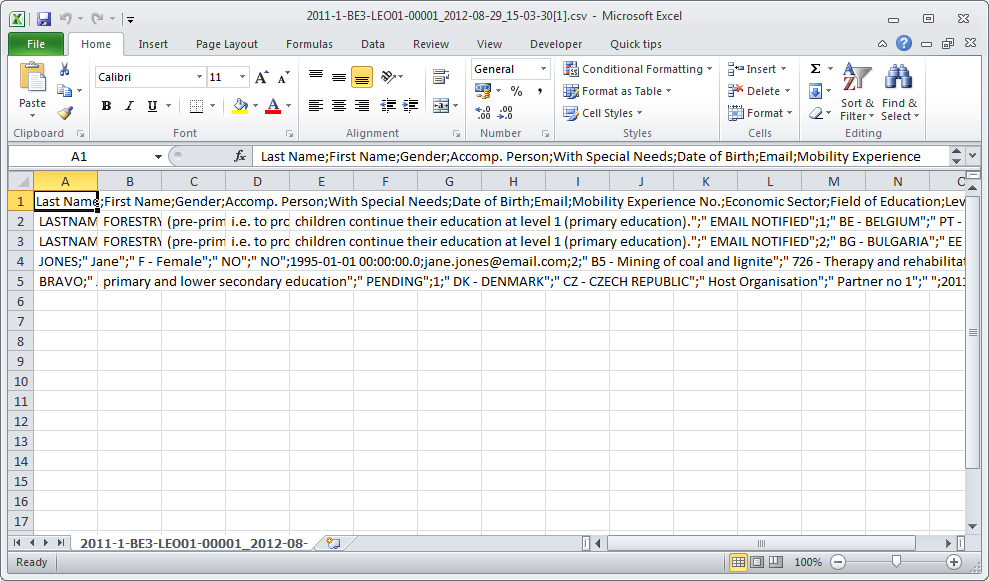Click the formula bar text field
Image resolution: width=989 pixels, height=581 pixels.
click(599, 156)
